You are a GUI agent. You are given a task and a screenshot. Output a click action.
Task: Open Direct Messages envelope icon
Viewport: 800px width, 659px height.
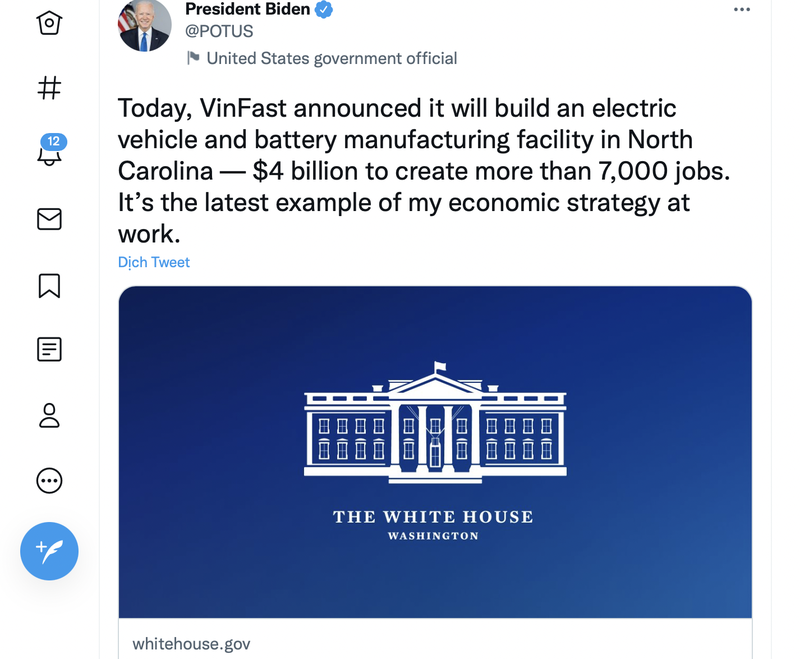tap(49, 219)
